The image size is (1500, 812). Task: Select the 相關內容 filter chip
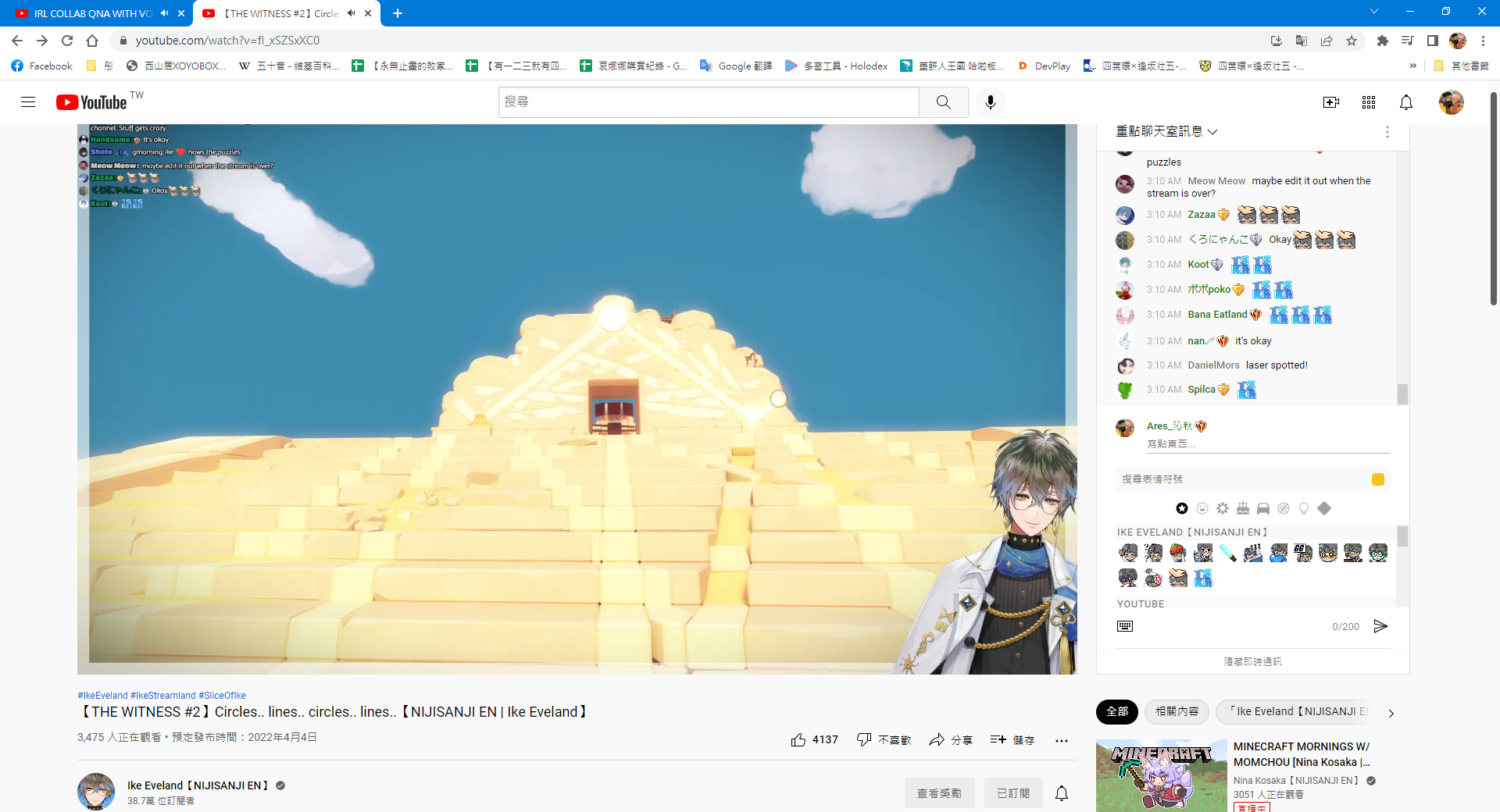click(x=1177, y=711)
